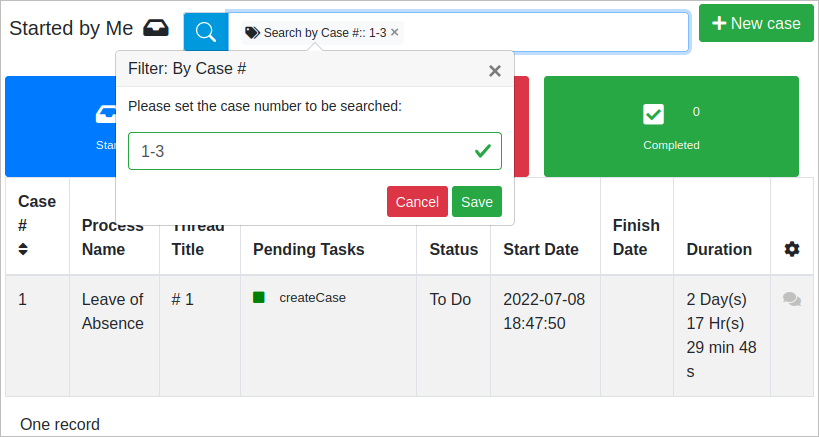This screenshot has width=819, height=437.
Task: Open table column settings gear icon
Action: coord(791,249)
